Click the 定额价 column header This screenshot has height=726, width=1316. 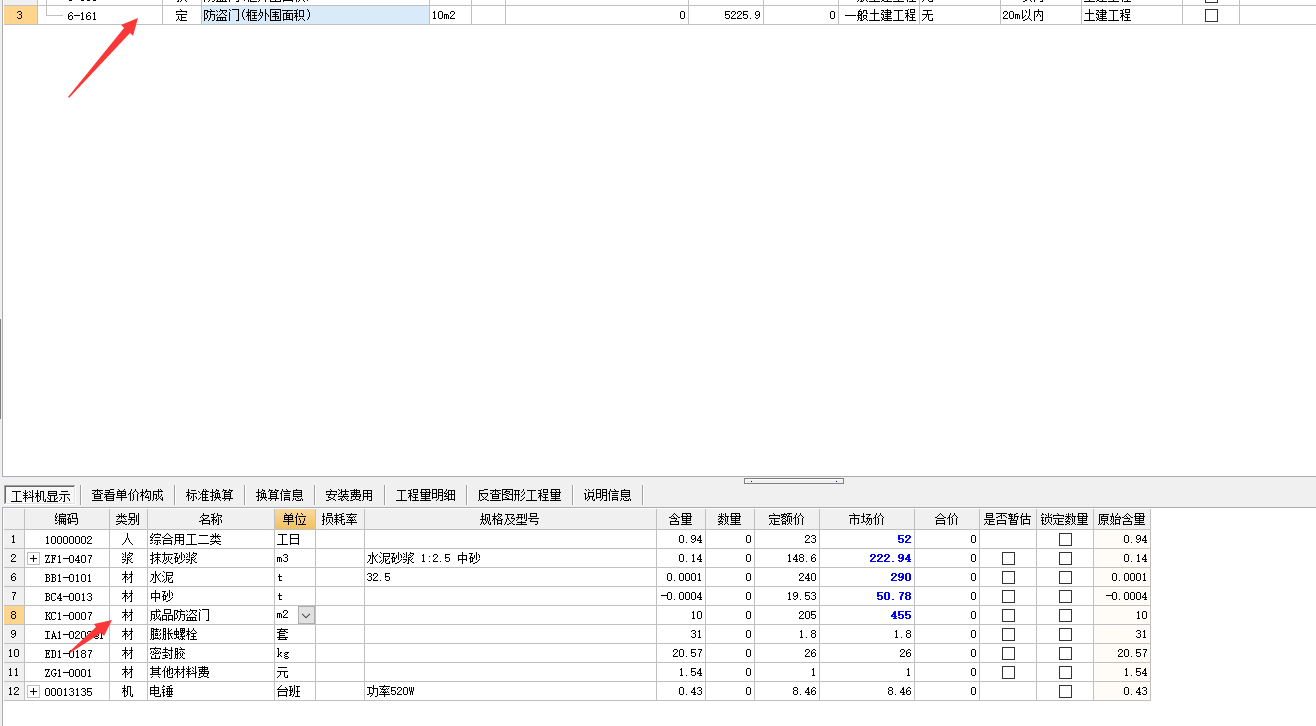click(786, 520)
